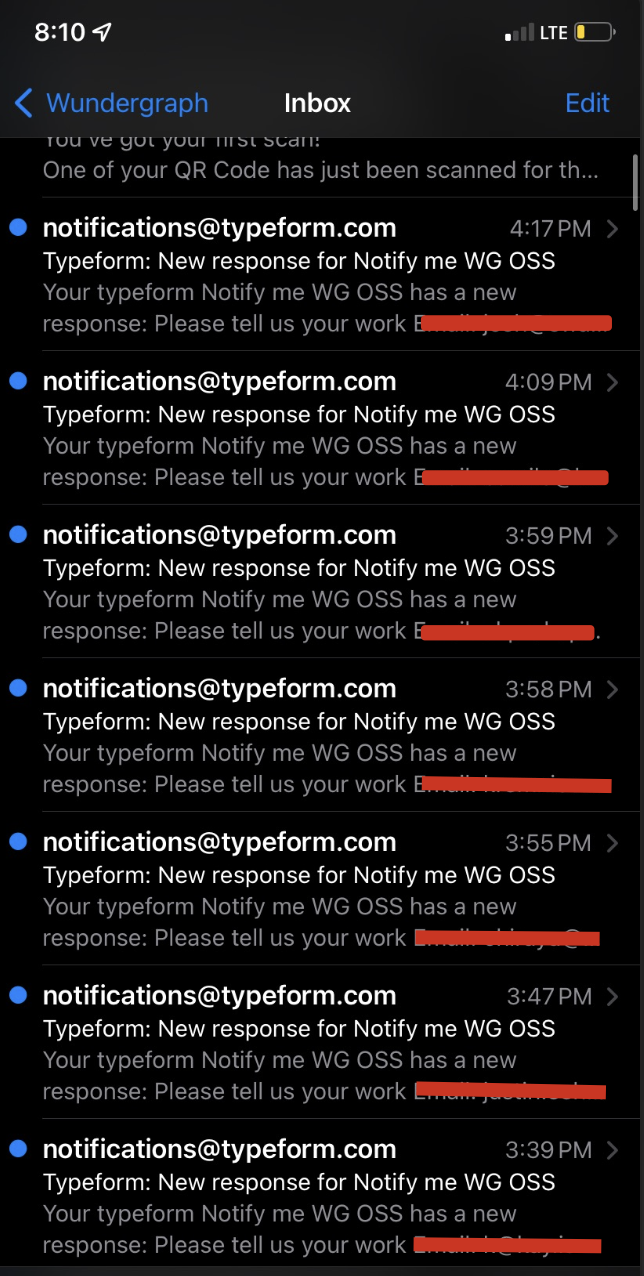Tap the Wundergraph back label
Screen dimensions: 644x1276
(x=127, y=102)
